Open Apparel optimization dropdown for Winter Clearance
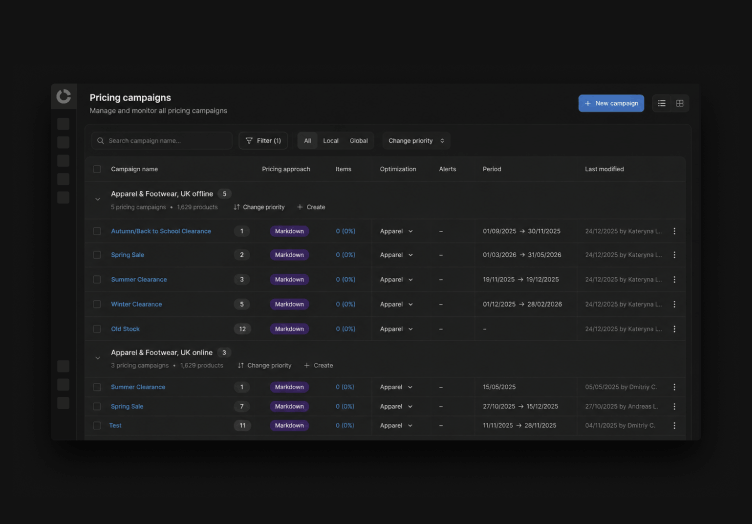 [396, 304]
